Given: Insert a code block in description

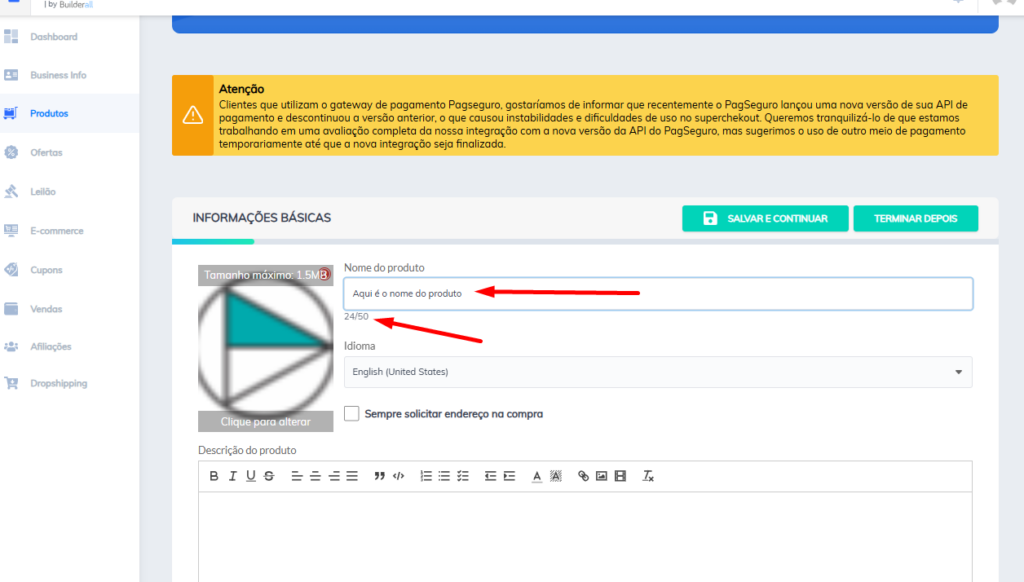Looking at the screenshot, I should pyautogui.click(x=398, y=476).
